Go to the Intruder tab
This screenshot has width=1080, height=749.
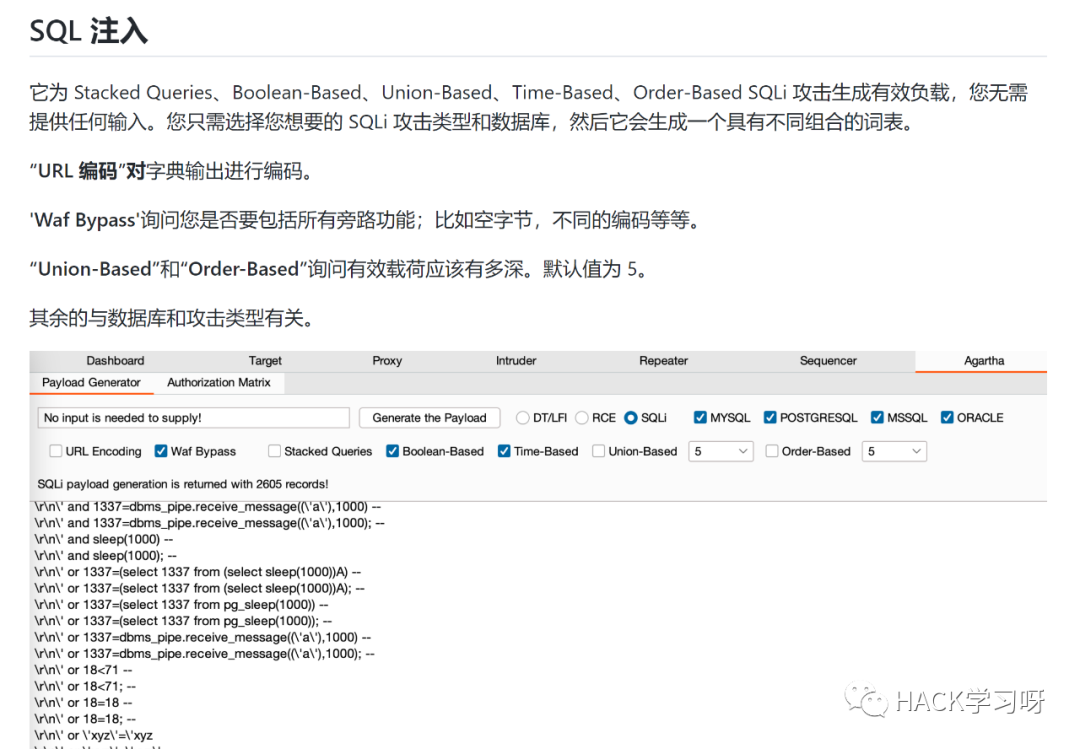(516, 360)
